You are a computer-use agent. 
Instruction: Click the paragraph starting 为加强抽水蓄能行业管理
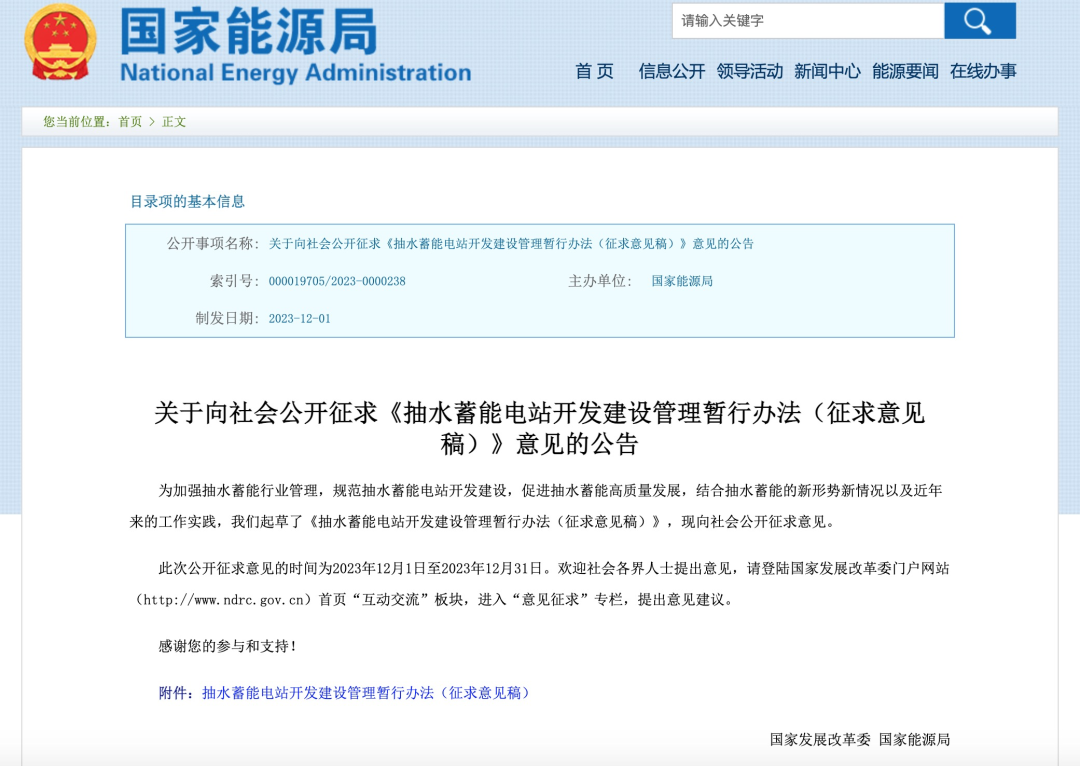[x=539, y=506]
